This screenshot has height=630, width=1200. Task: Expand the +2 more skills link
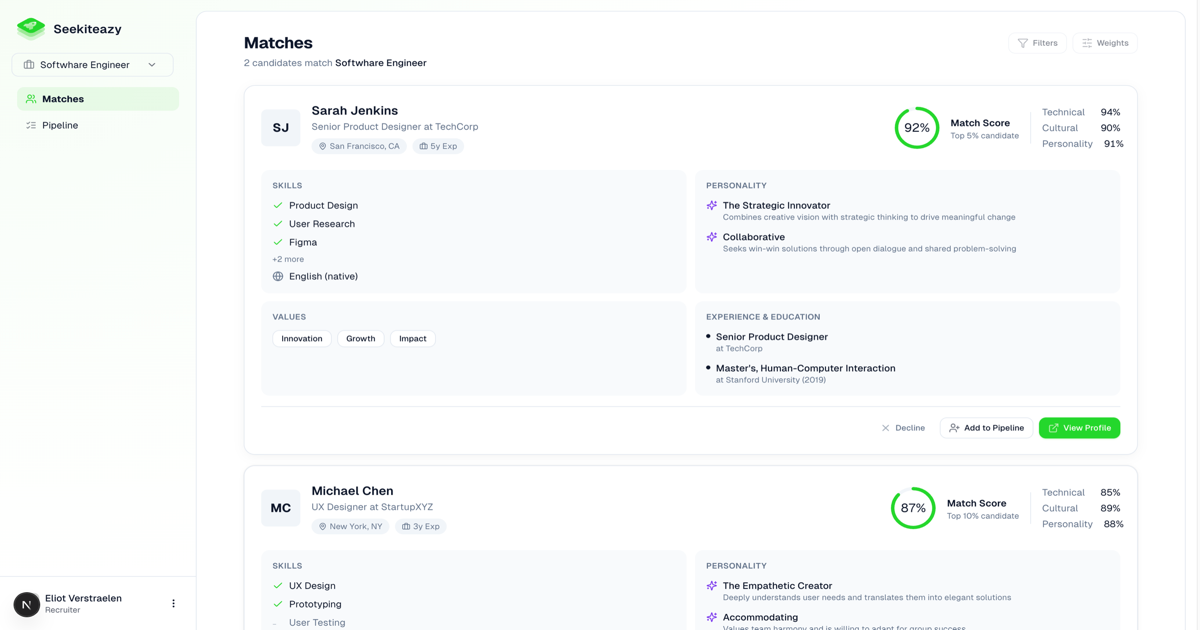pyautogui.click(x=288, y=259)
